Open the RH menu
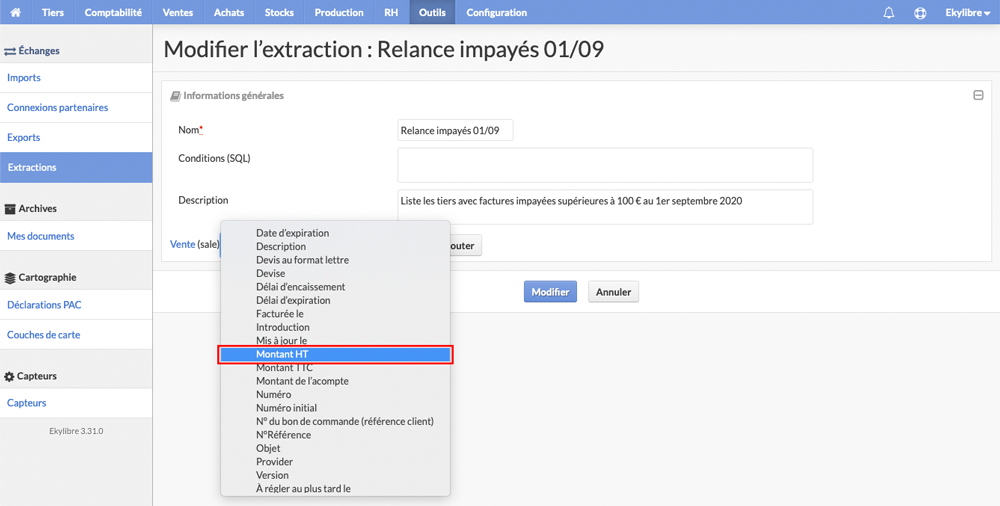This screenshot has width=1000, height=506. [x=391, y=12]
